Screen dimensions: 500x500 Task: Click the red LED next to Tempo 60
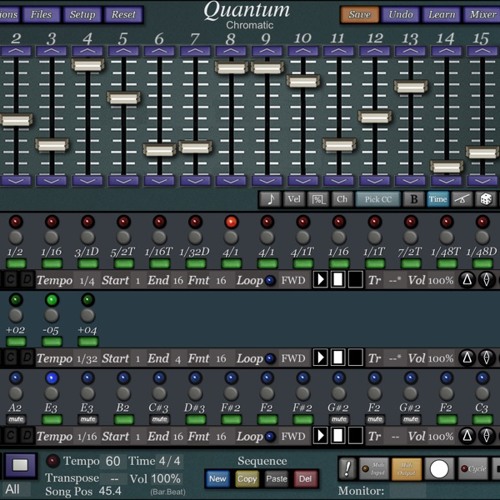click(x=52, y=461)
